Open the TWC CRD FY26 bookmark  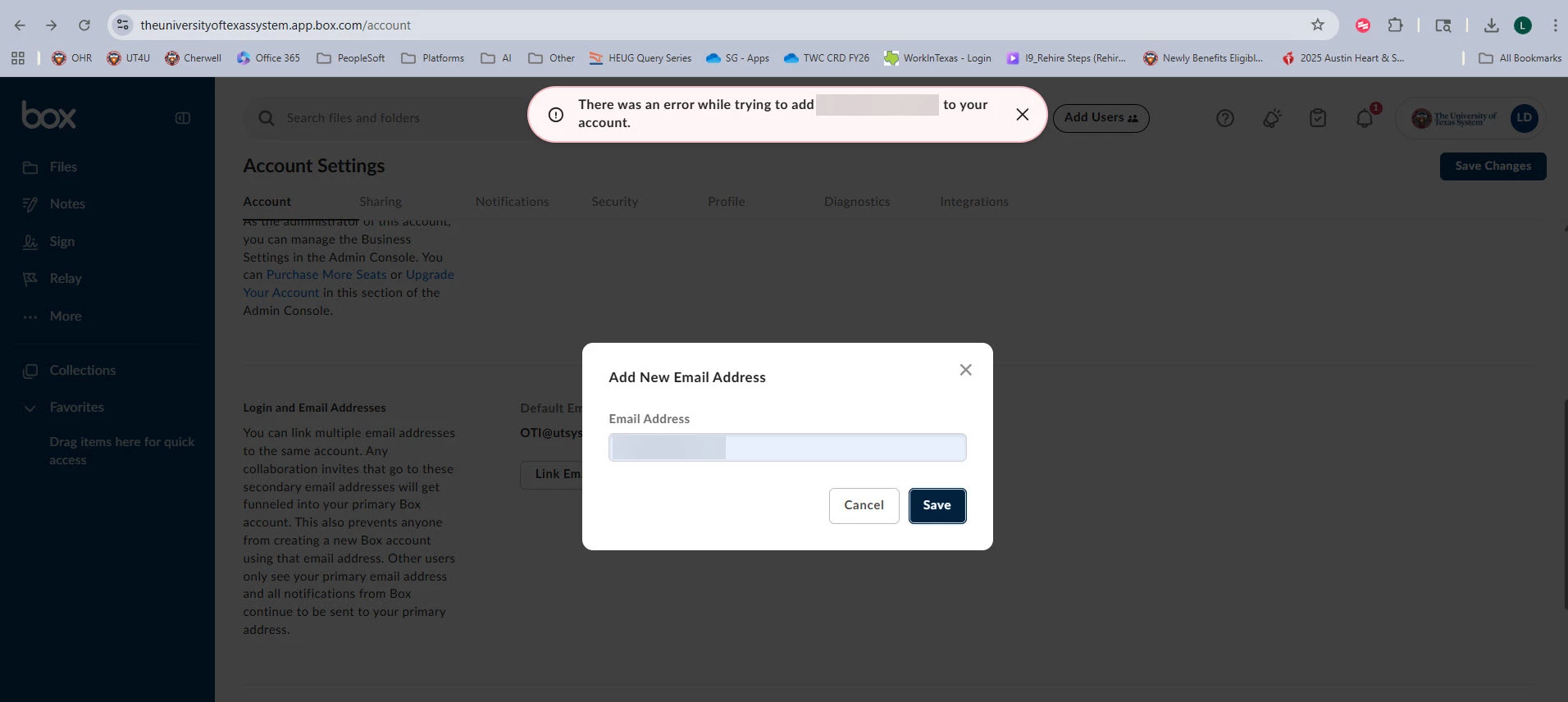[827, 58]
